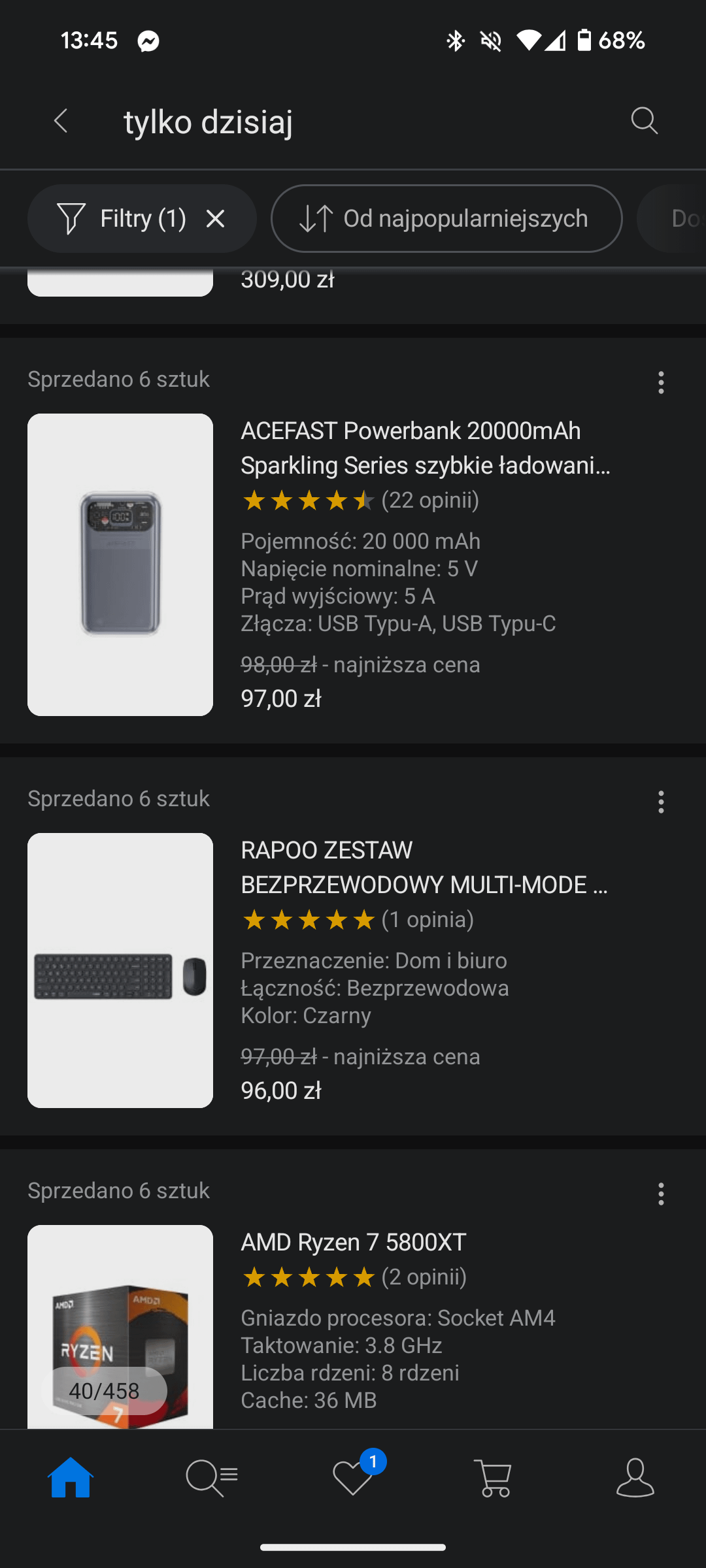Screen dimensions: 706x1568
Task: Tap the partially visible filter chip
Action: tap(672, 219)
